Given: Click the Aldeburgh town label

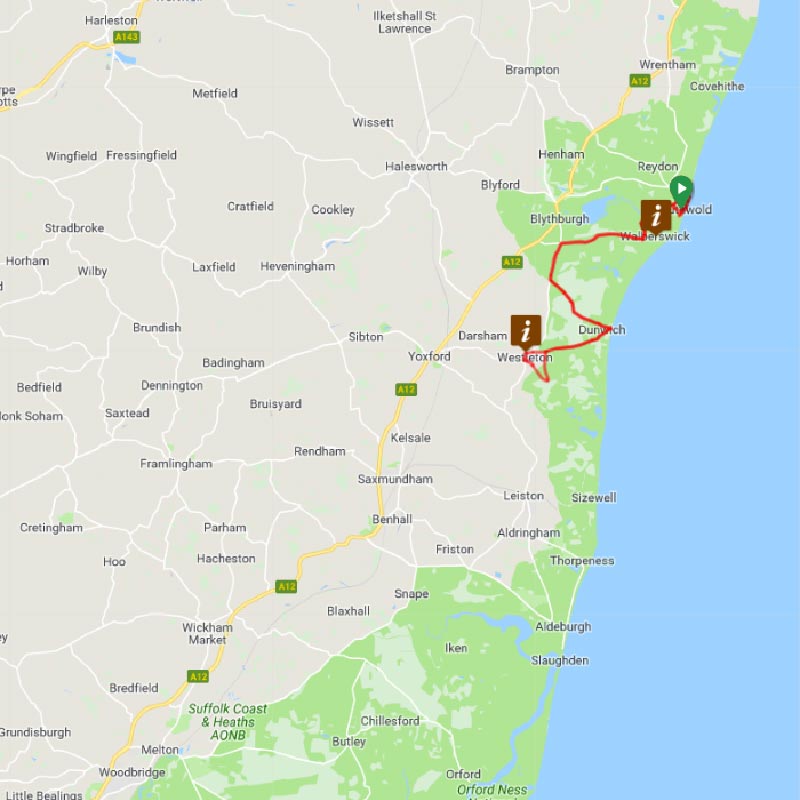Looking at the screenshot, I should coord(563,627).
